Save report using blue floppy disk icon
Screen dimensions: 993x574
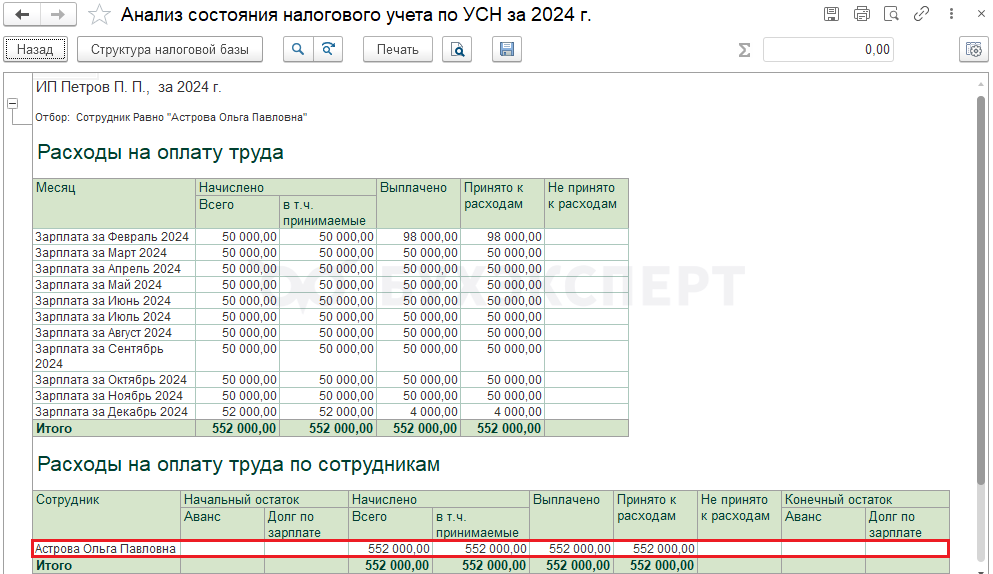pos(507,49)
